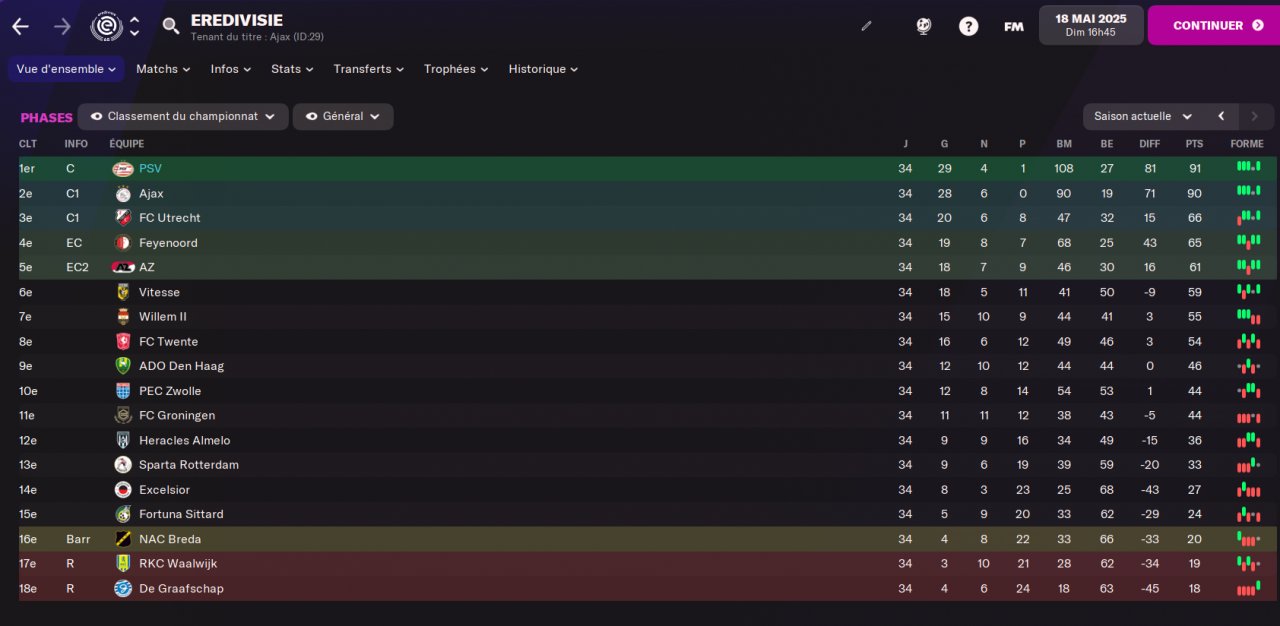The width and height of the screenshot is (1280, 626).
Task: Open the help question mark icon
Action: pos(968,26)
